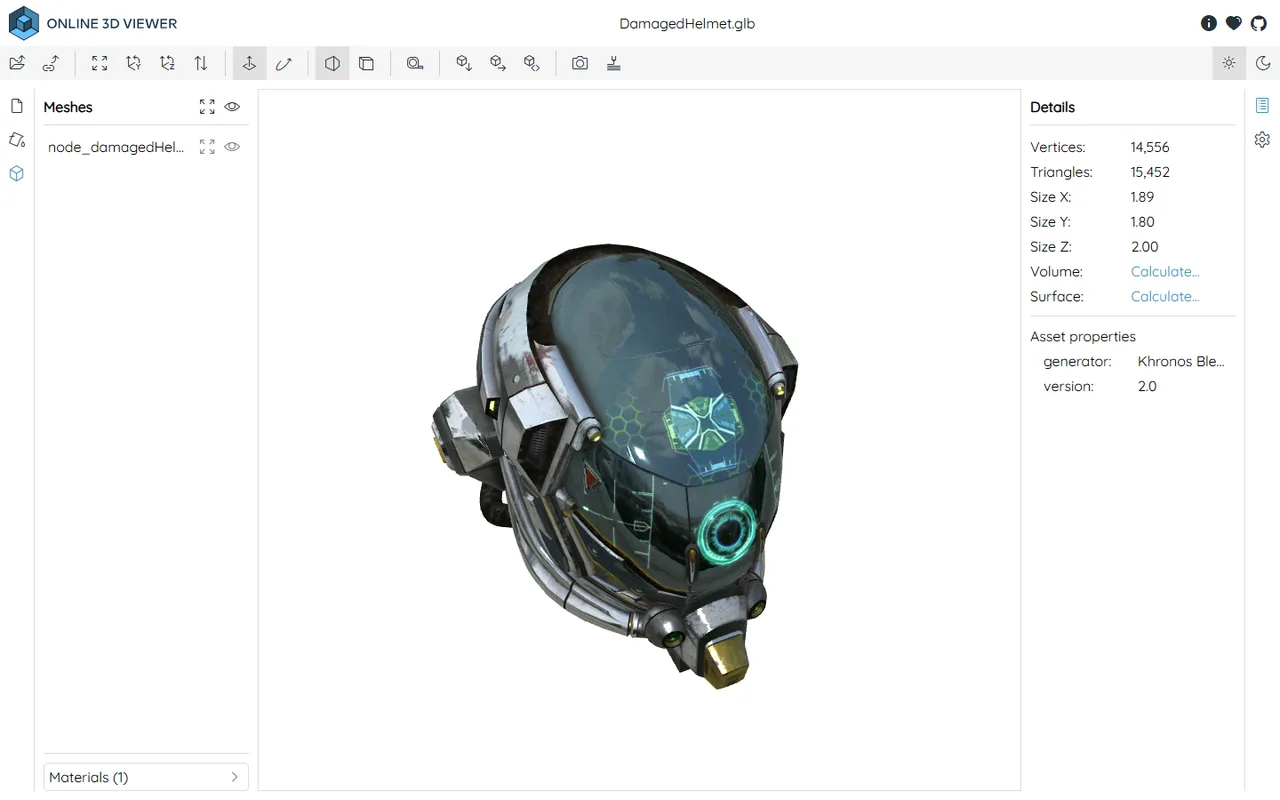Image resolution: width=1280 pixels, height=800 pixels.
Task: Open a model from URL
Action: pos(50,63)
